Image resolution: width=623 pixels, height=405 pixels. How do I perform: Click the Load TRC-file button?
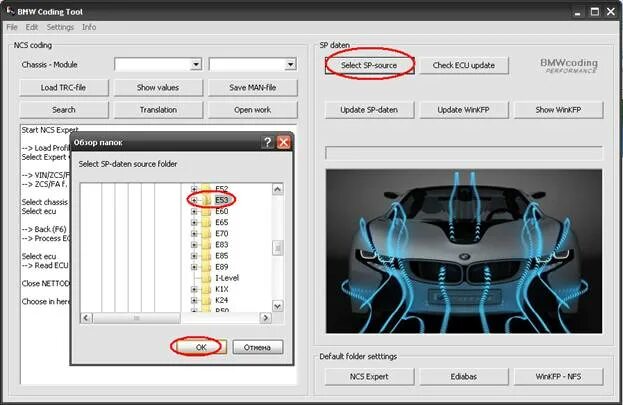(x=64, y=87)
